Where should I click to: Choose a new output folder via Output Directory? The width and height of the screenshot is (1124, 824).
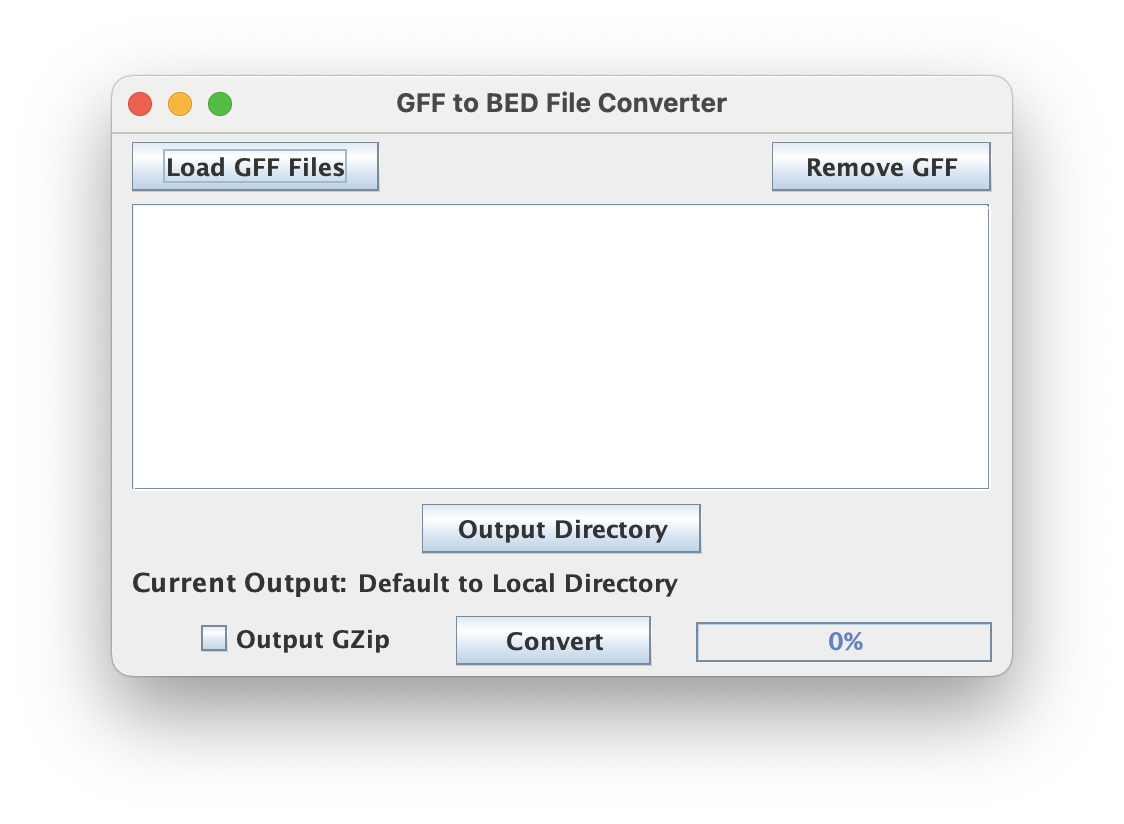coord(560,528)
